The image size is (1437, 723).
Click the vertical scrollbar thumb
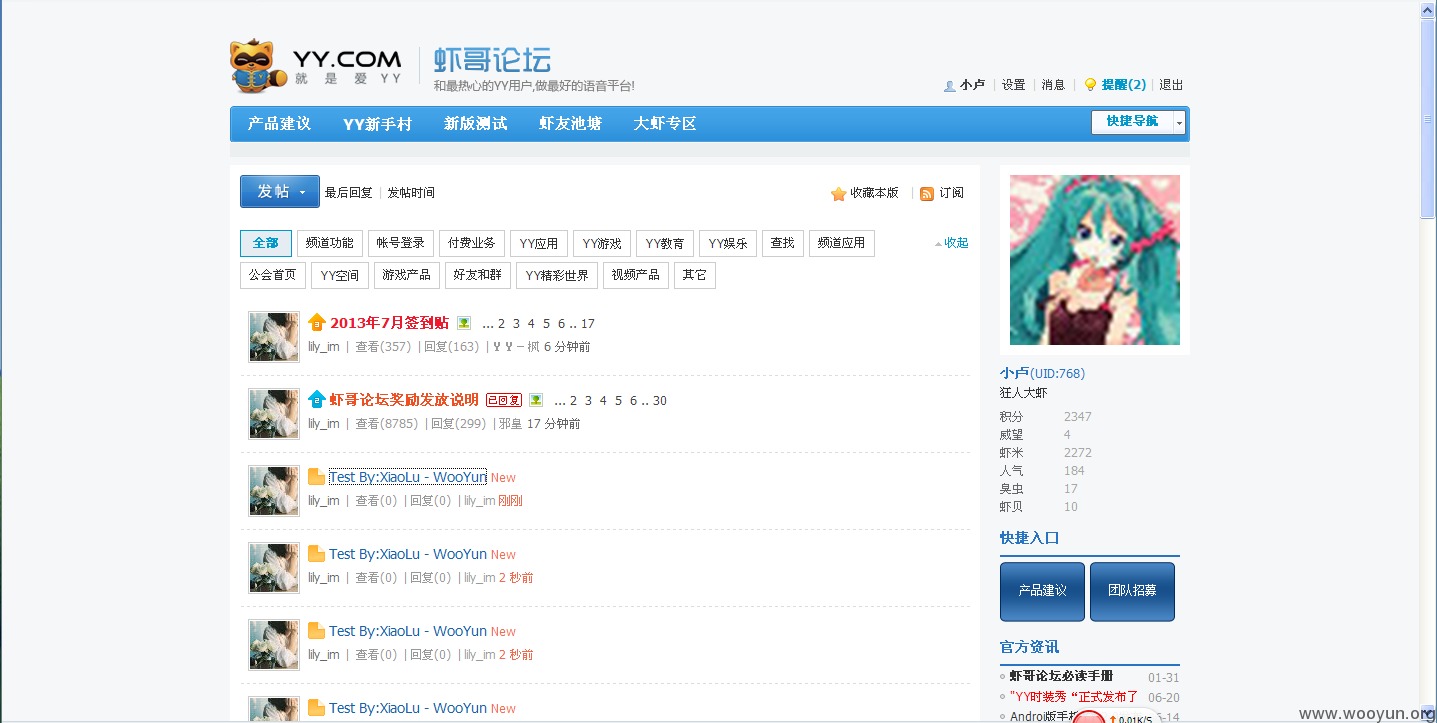[x=1428, y=118]
